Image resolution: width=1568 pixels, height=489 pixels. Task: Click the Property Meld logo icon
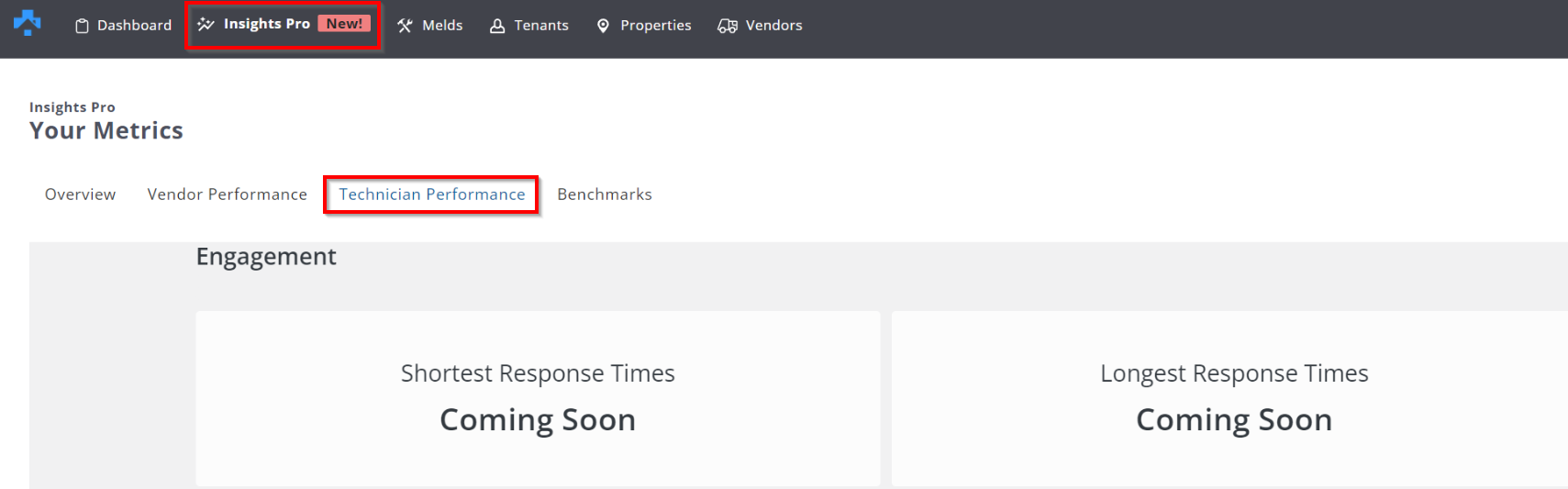[28, 23]
